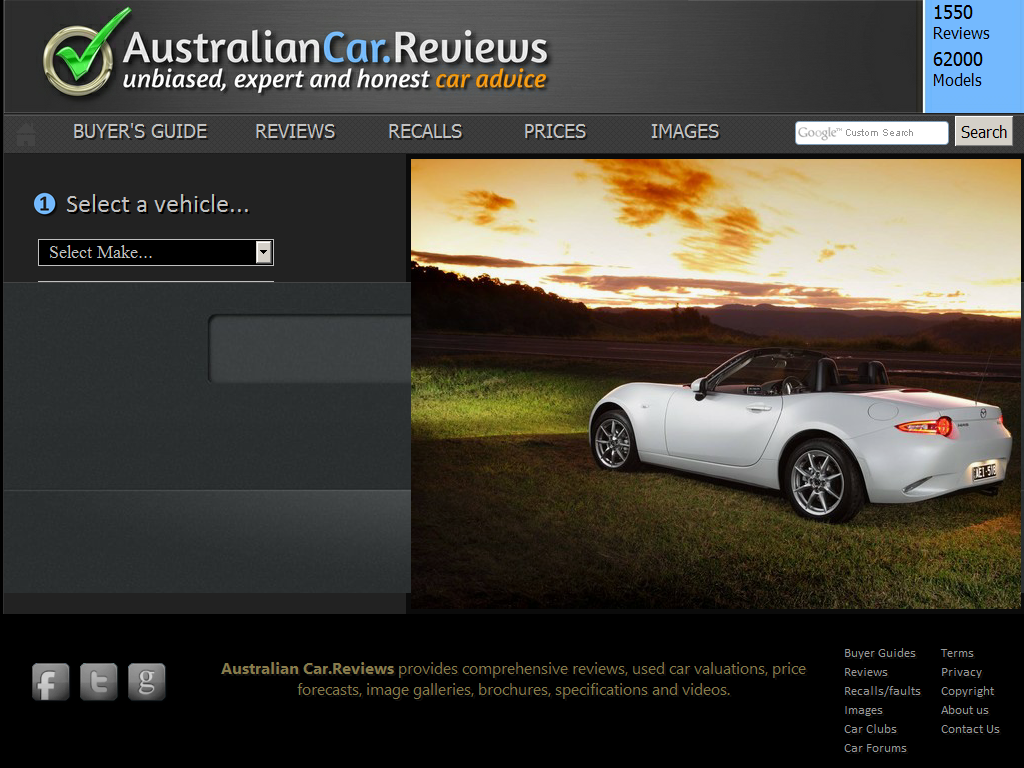Focus the Google Custom Search field
Image resolution: width=1024 pixels, height=768 pixels.
coord(872,133)
